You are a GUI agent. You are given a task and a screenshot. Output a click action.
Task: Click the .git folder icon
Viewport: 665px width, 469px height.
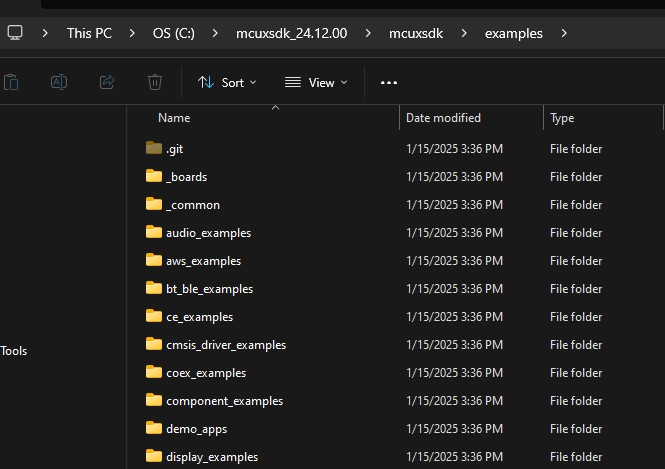coord(154,148)
